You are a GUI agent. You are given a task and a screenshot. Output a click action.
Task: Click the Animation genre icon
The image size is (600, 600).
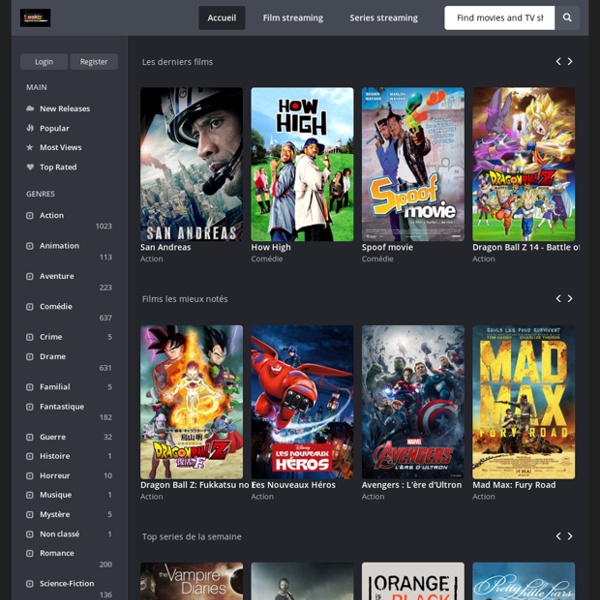[x=29, y=246]
